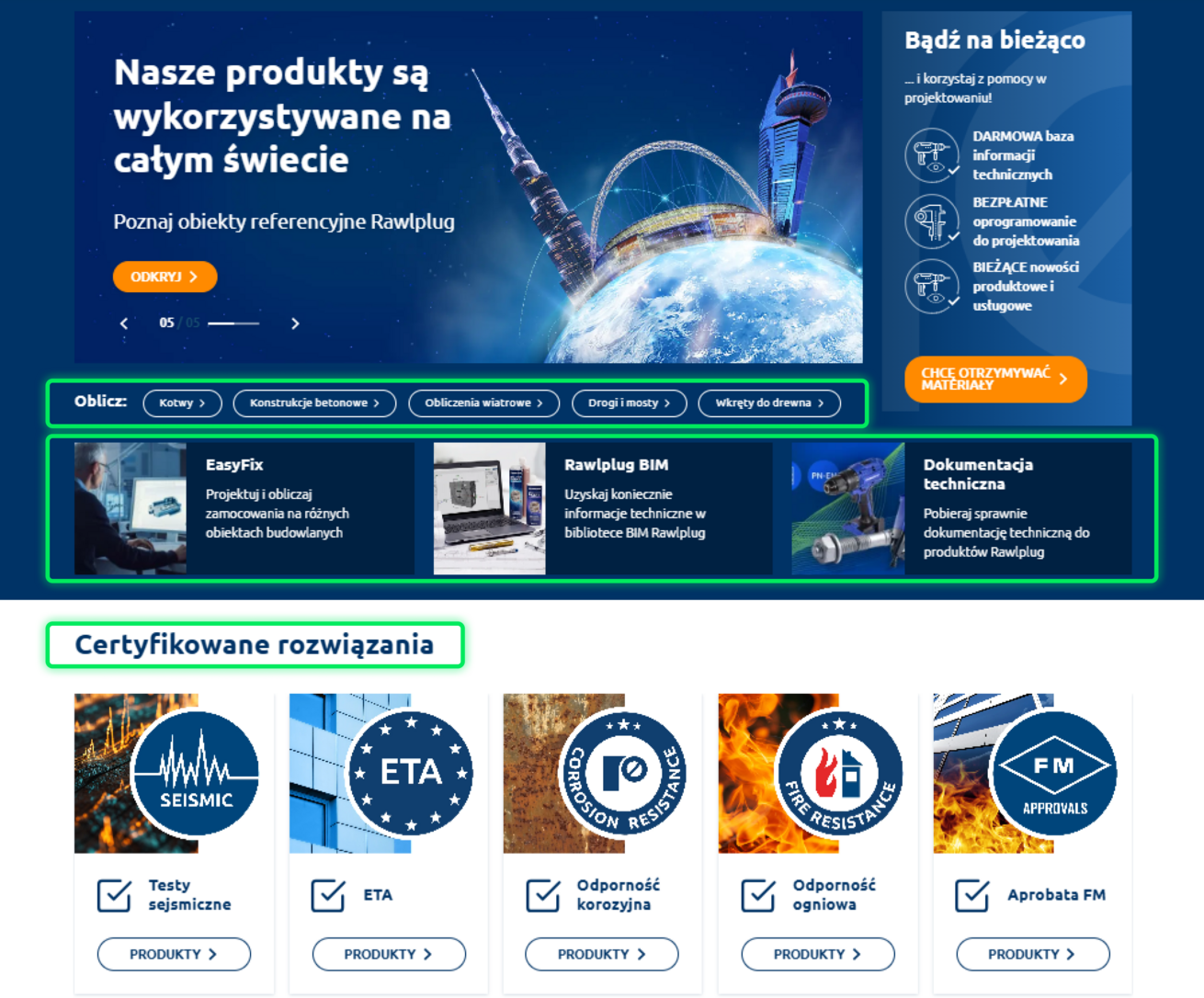Viewport: 1204px width, 998px height.
Task: Click the SEISMIC certification badge icon
Action: tap(195, 773)
